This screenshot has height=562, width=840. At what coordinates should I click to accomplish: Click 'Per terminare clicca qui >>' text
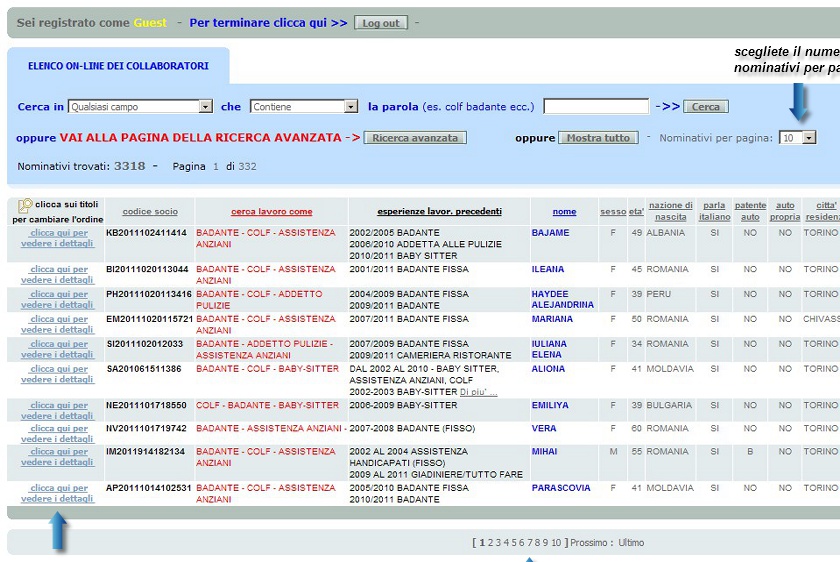point(268,23)
